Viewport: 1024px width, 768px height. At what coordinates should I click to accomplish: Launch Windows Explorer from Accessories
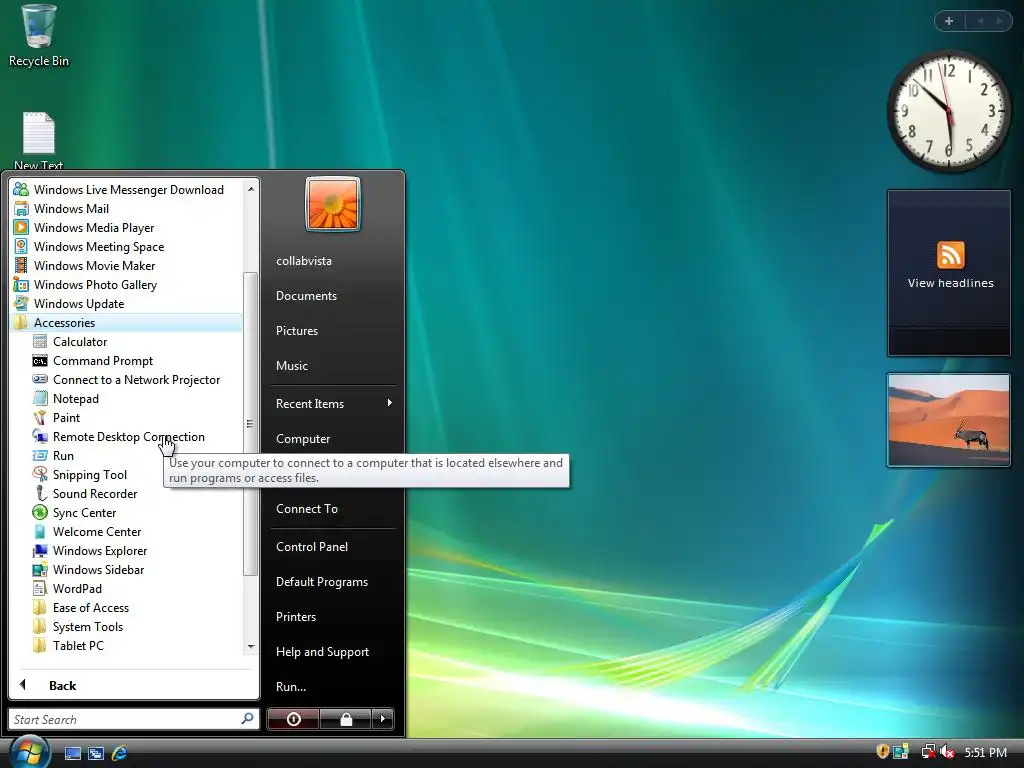point(136,551)
